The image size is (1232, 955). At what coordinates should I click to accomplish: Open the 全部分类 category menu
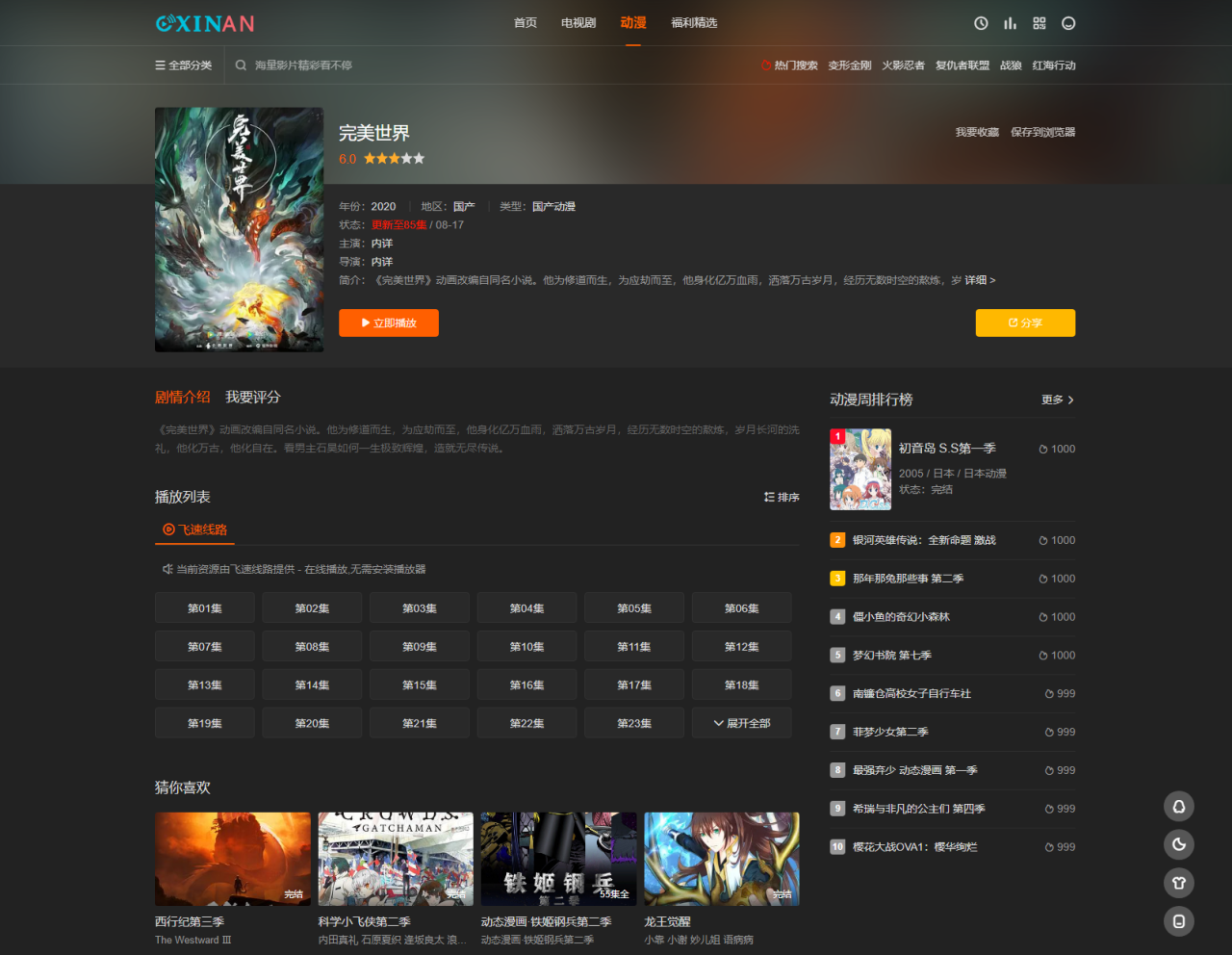point(183,65)
